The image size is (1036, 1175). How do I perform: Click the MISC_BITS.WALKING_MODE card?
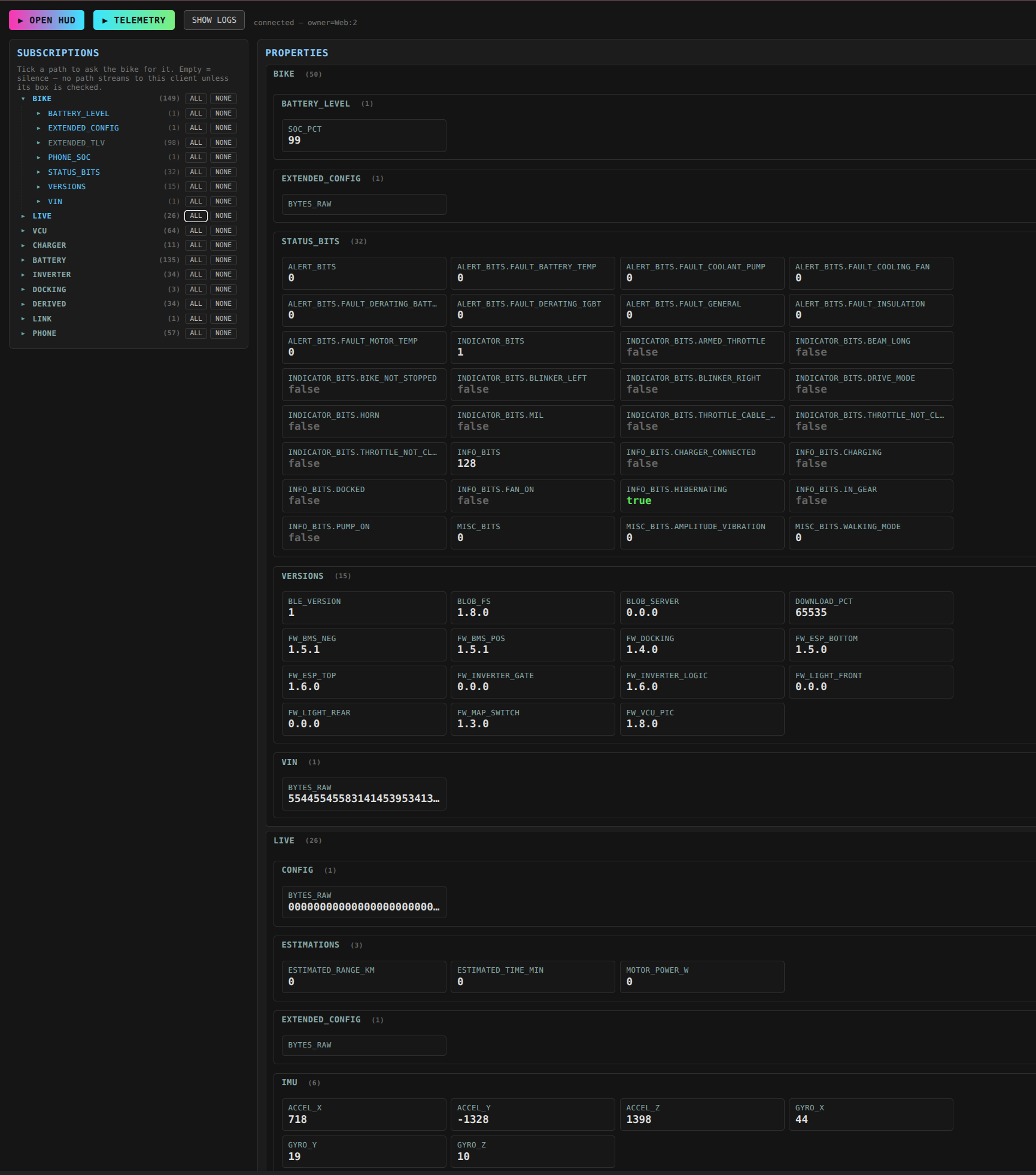(x=871, y=533)
